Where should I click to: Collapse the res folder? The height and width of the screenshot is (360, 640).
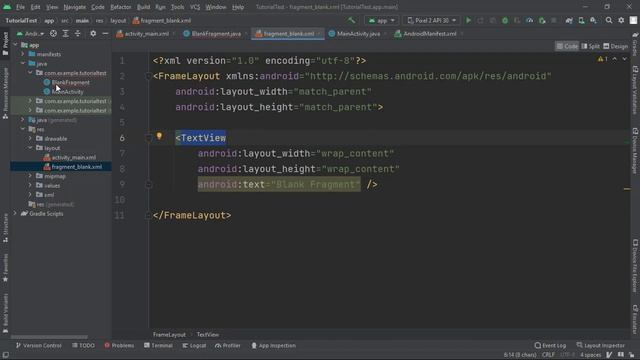pyautogui.click(x=23, y=129)
